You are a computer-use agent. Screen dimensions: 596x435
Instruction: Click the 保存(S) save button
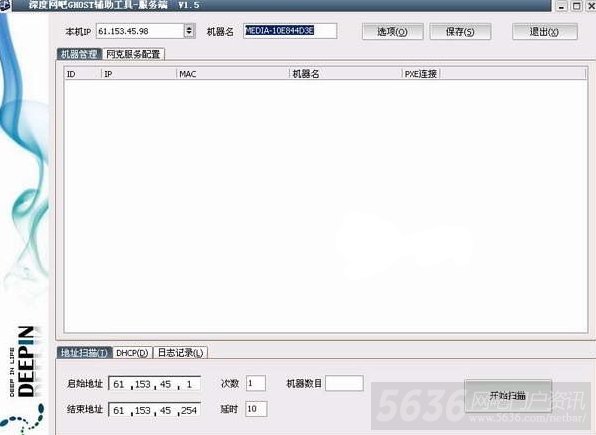(460, 32)
